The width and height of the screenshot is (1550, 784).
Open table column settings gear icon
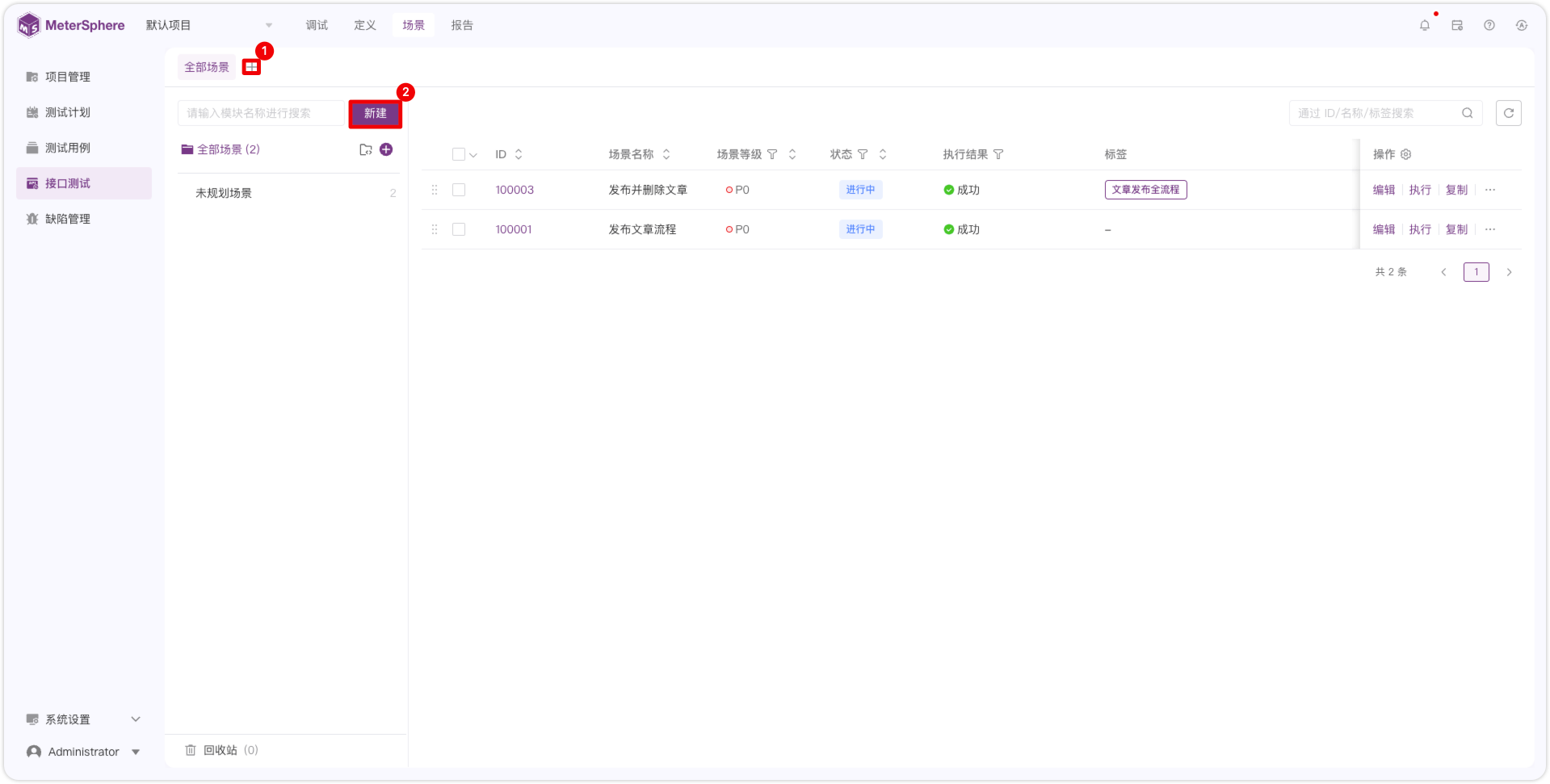pyautogui.click(x=1406, y=154)
